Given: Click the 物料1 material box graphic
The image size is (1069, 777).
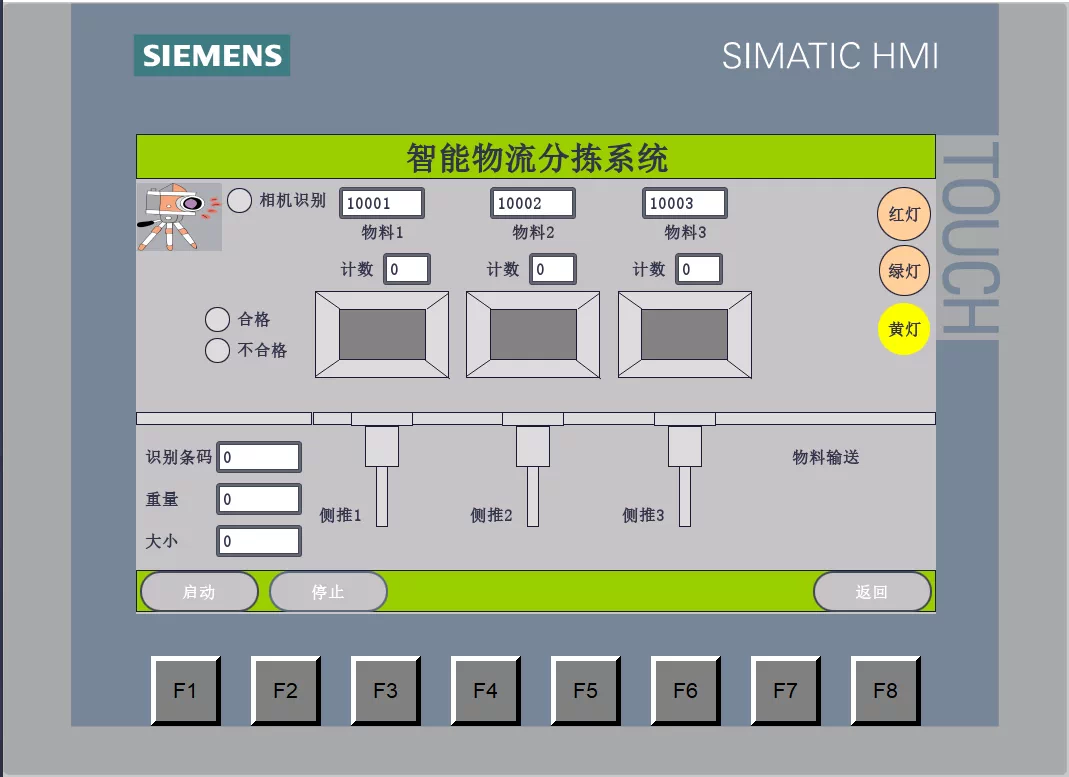Looking at the screenshot, I should [382, 334].
